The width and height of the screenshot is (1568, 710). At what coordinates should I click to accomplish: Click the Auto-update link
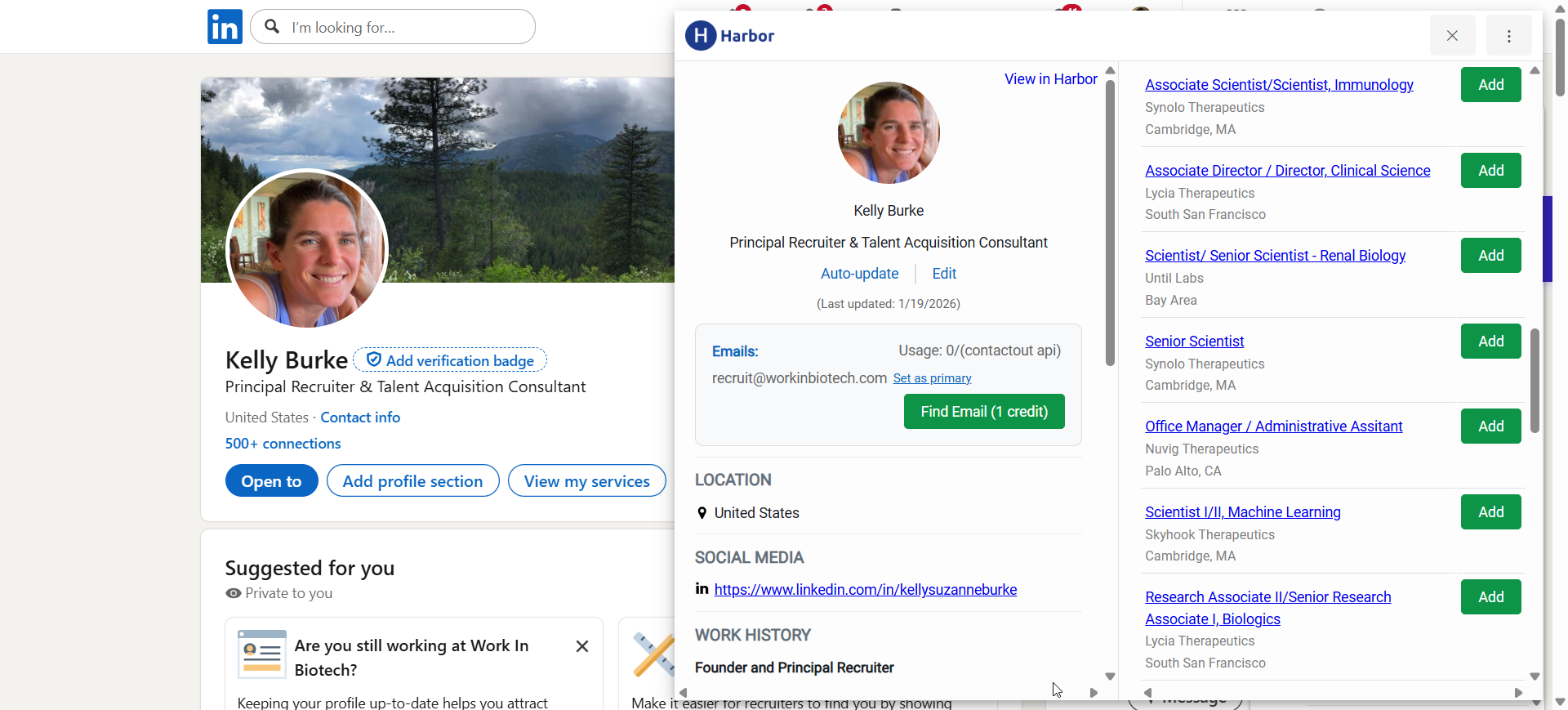click(859, 274)
